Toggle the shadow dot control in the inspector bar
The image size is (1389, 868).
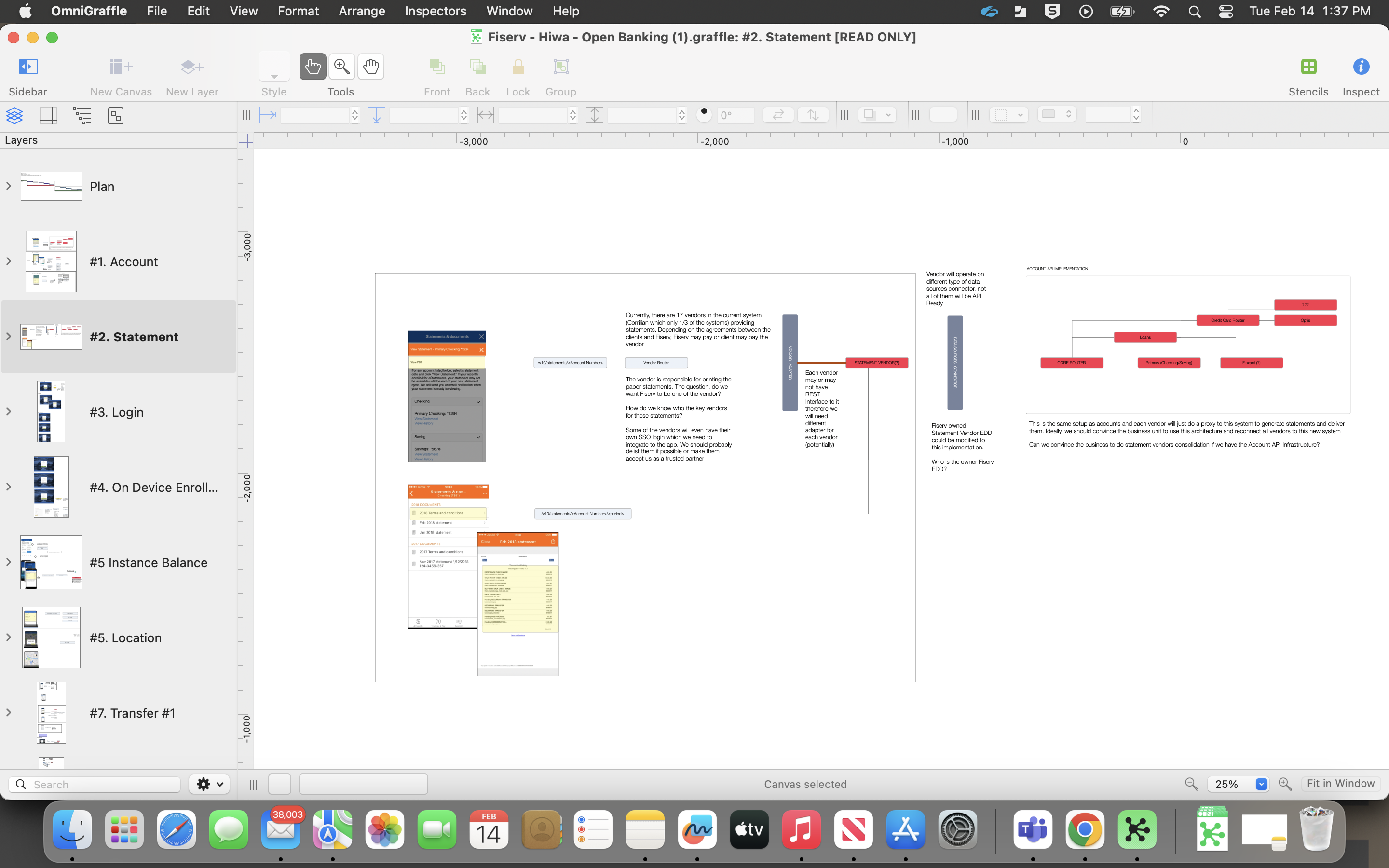[x=704, y=114]
